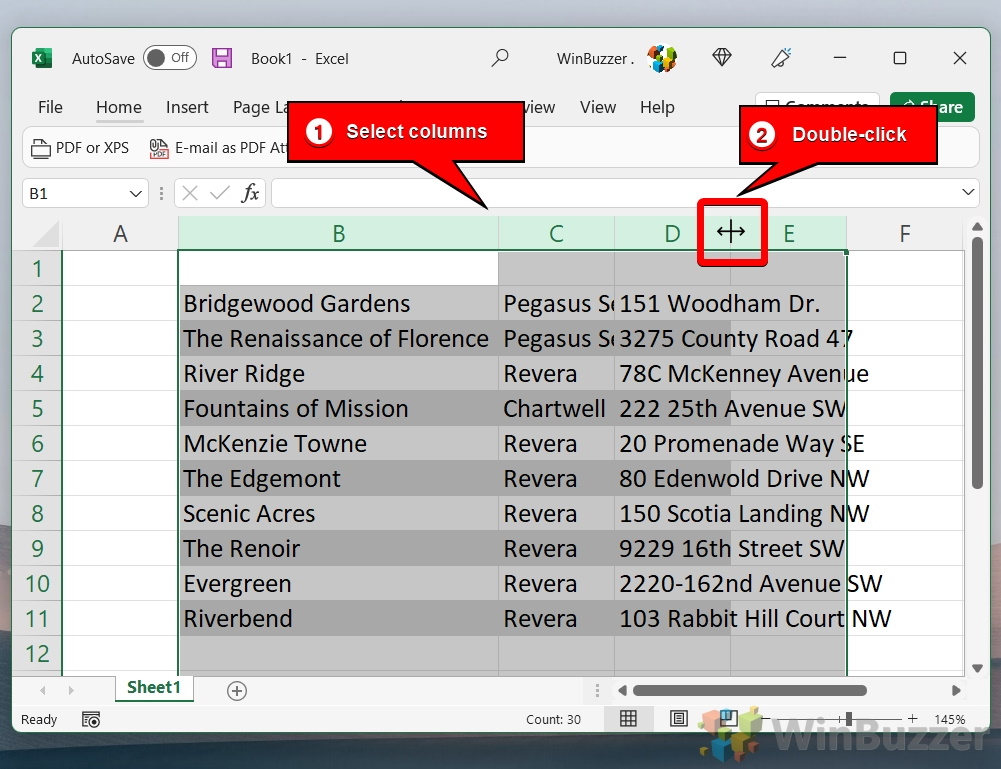The width and height of the screenshot is (1001, 769).
Task: Click the Insert Function fx icon
Action: point(250,193)
